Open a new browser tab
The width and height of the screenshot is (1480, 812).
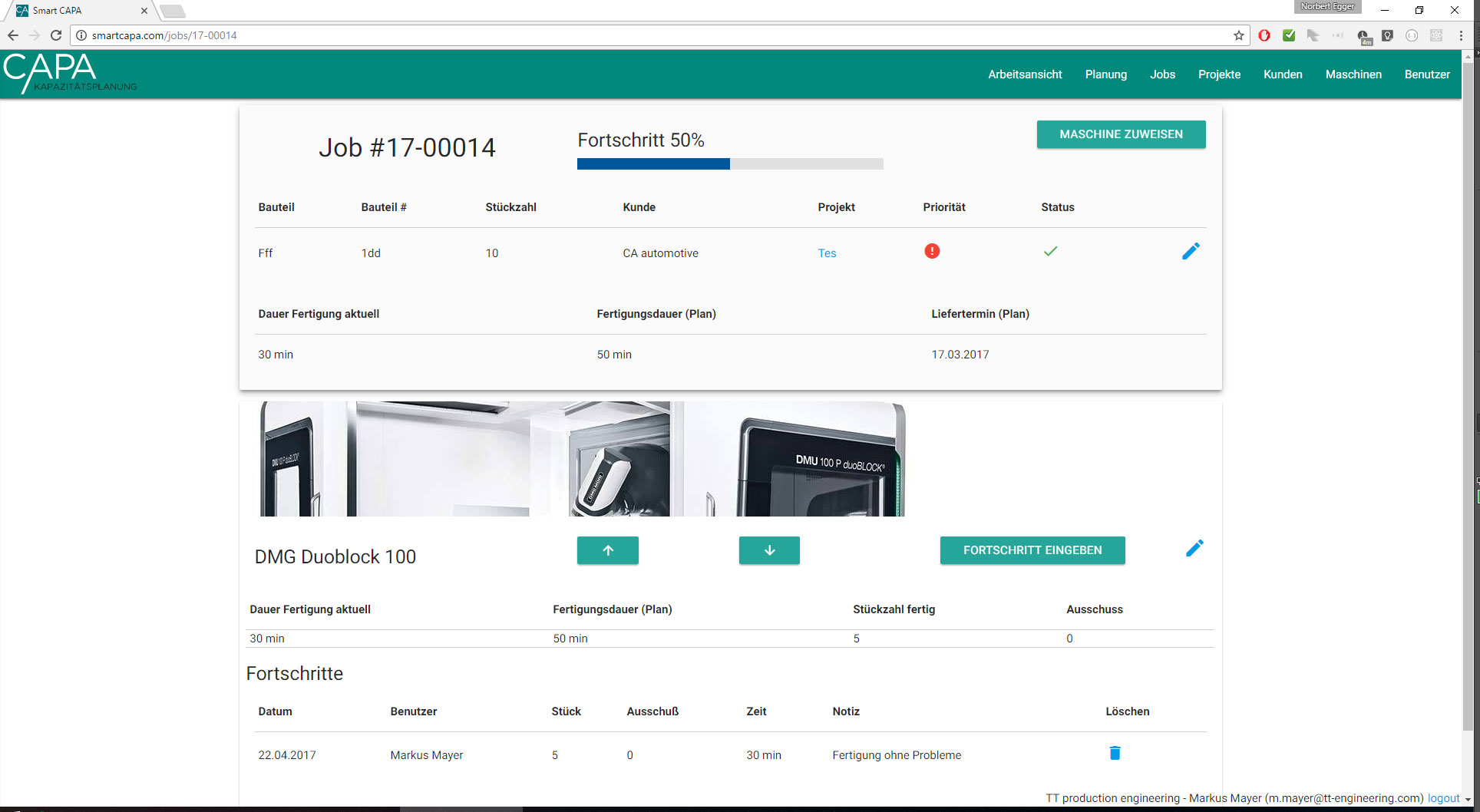tap(173, 11)
